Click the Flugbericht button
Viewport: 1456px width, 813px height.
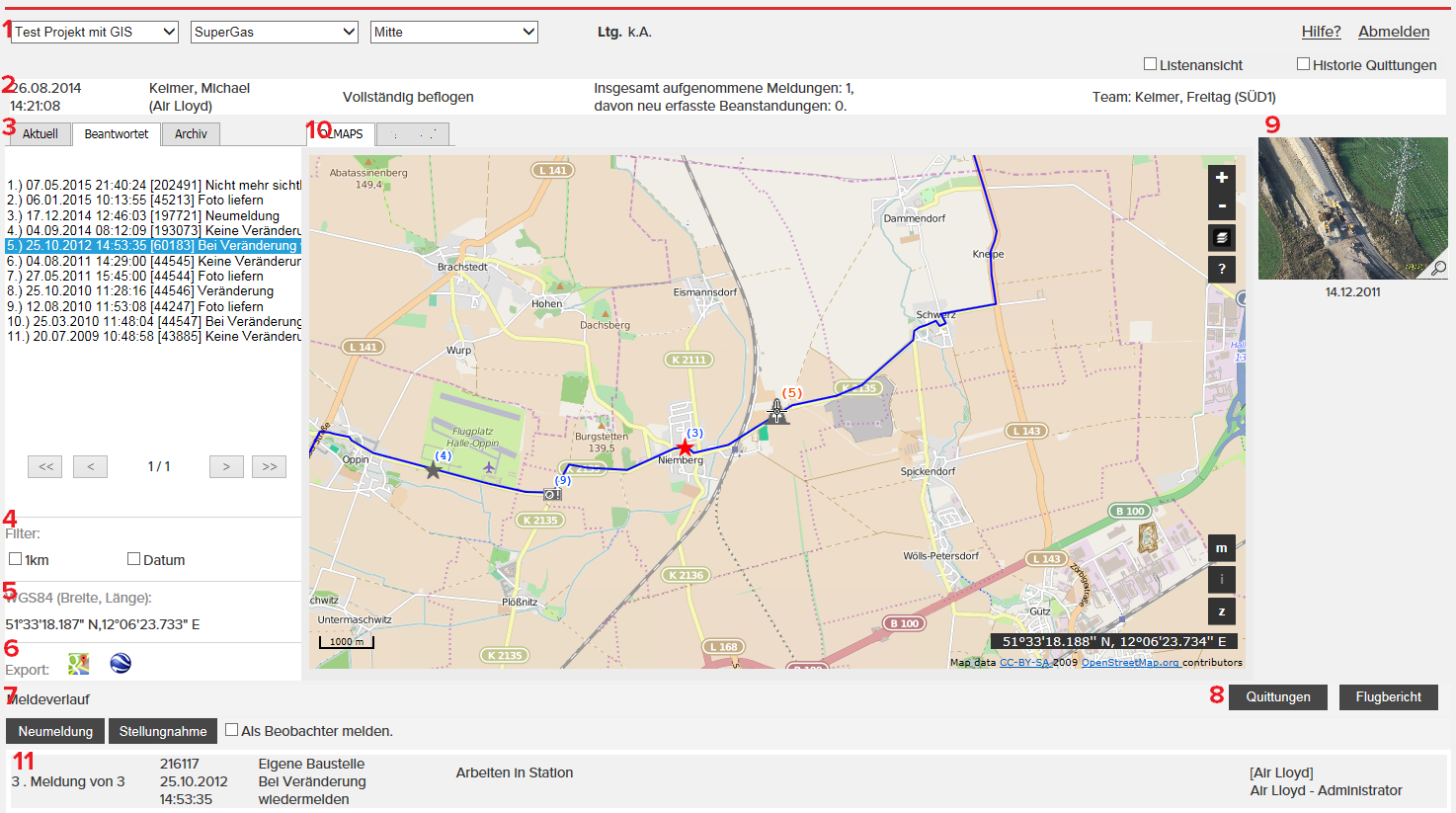coord(1389,697)
